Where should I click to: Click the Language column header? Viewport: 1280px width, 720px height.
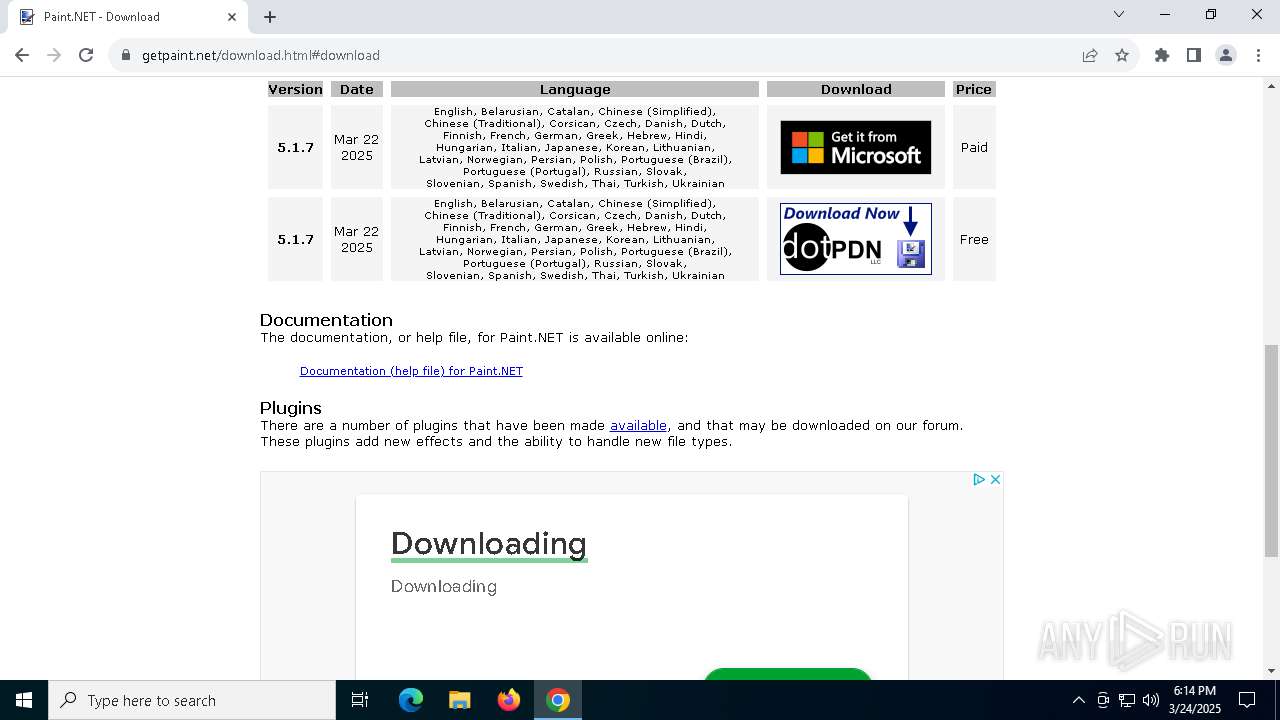click(x=575, y=89)
